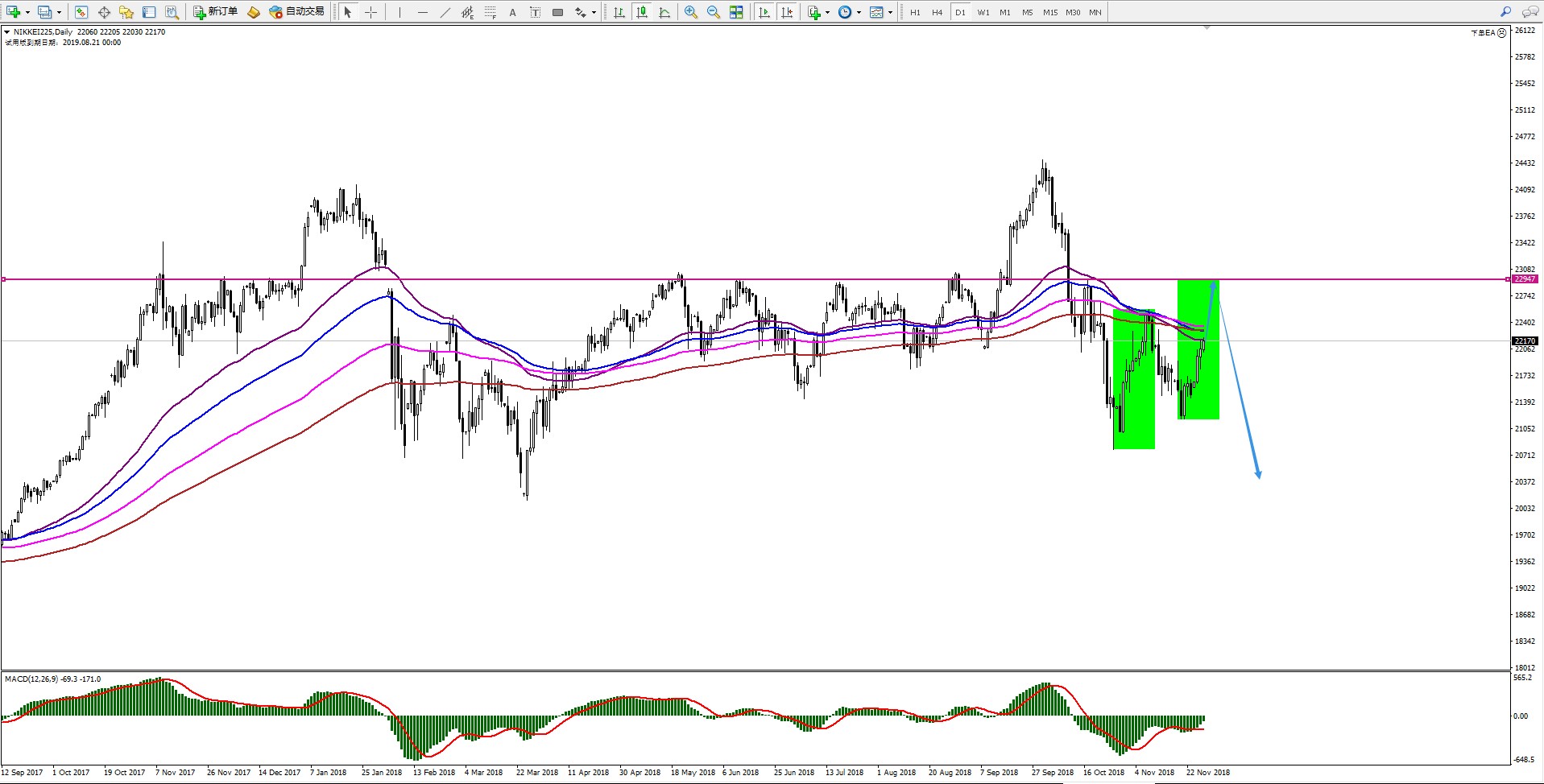Switch to Bar Chart display
Image resolution: width=1544 pixels, height=784 pixels.
[x=619, y=12]
